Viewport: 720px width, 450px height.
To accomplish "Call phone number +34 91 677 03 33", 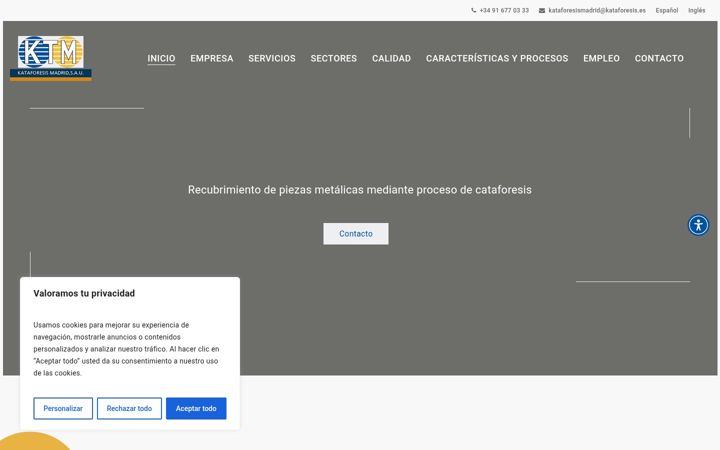I will click(x=504, y=10).
